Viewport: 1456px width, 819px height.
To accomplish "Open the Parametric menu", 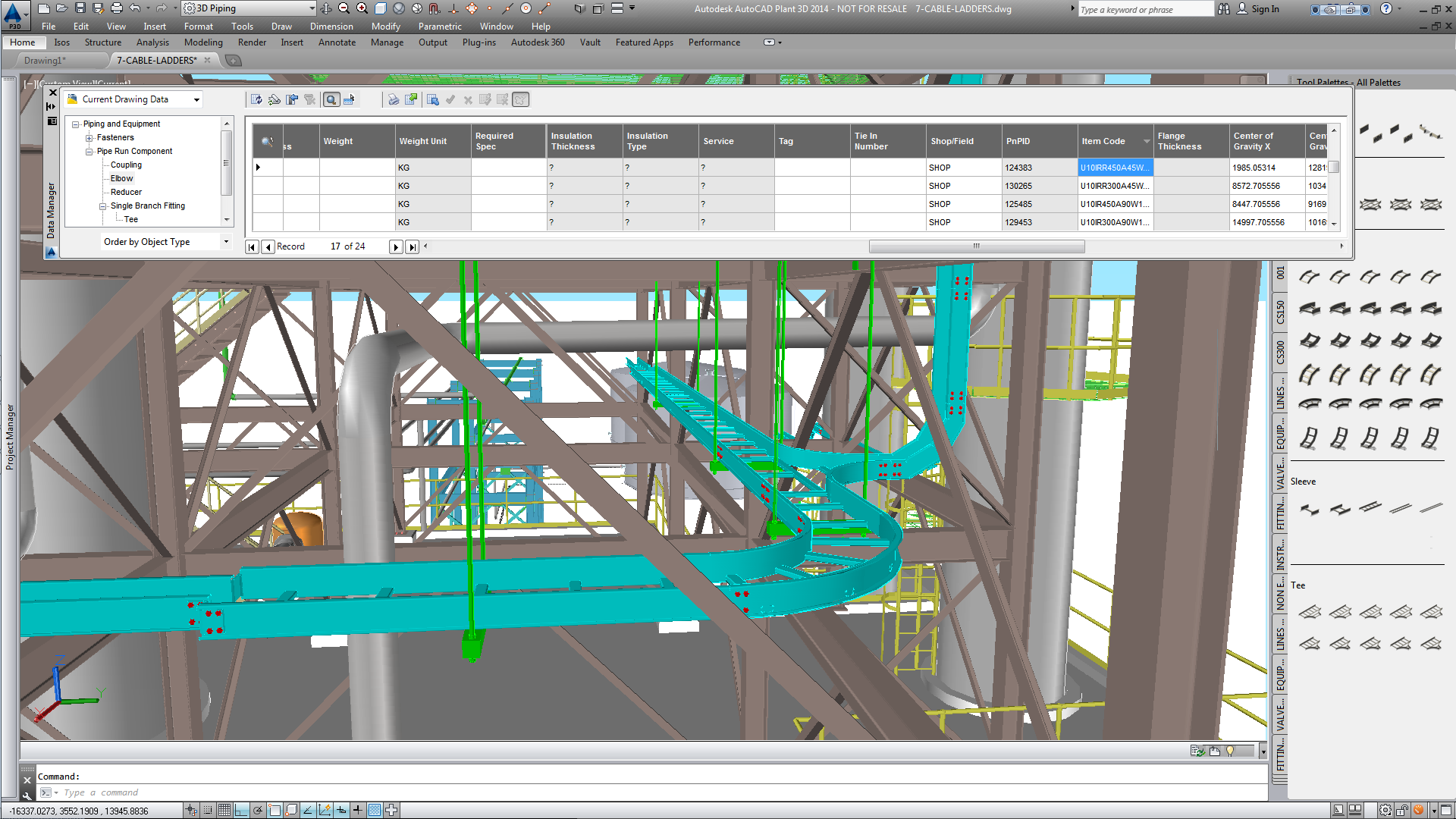I will coord(439,27).
